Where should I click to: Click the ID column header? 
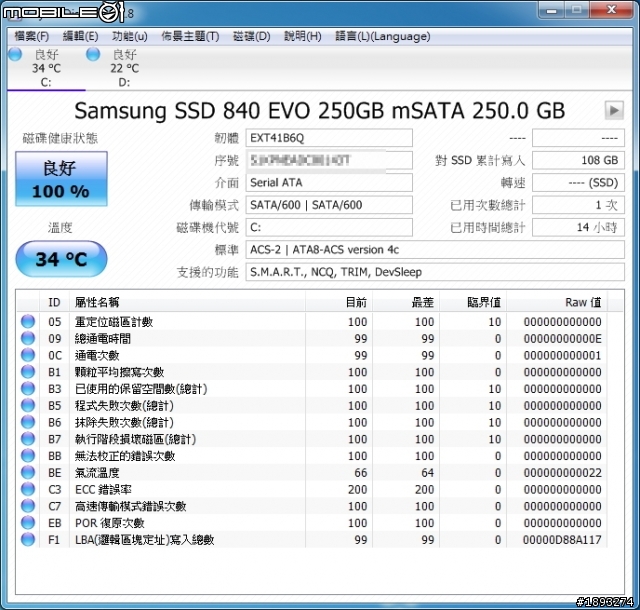click(54, 303)
